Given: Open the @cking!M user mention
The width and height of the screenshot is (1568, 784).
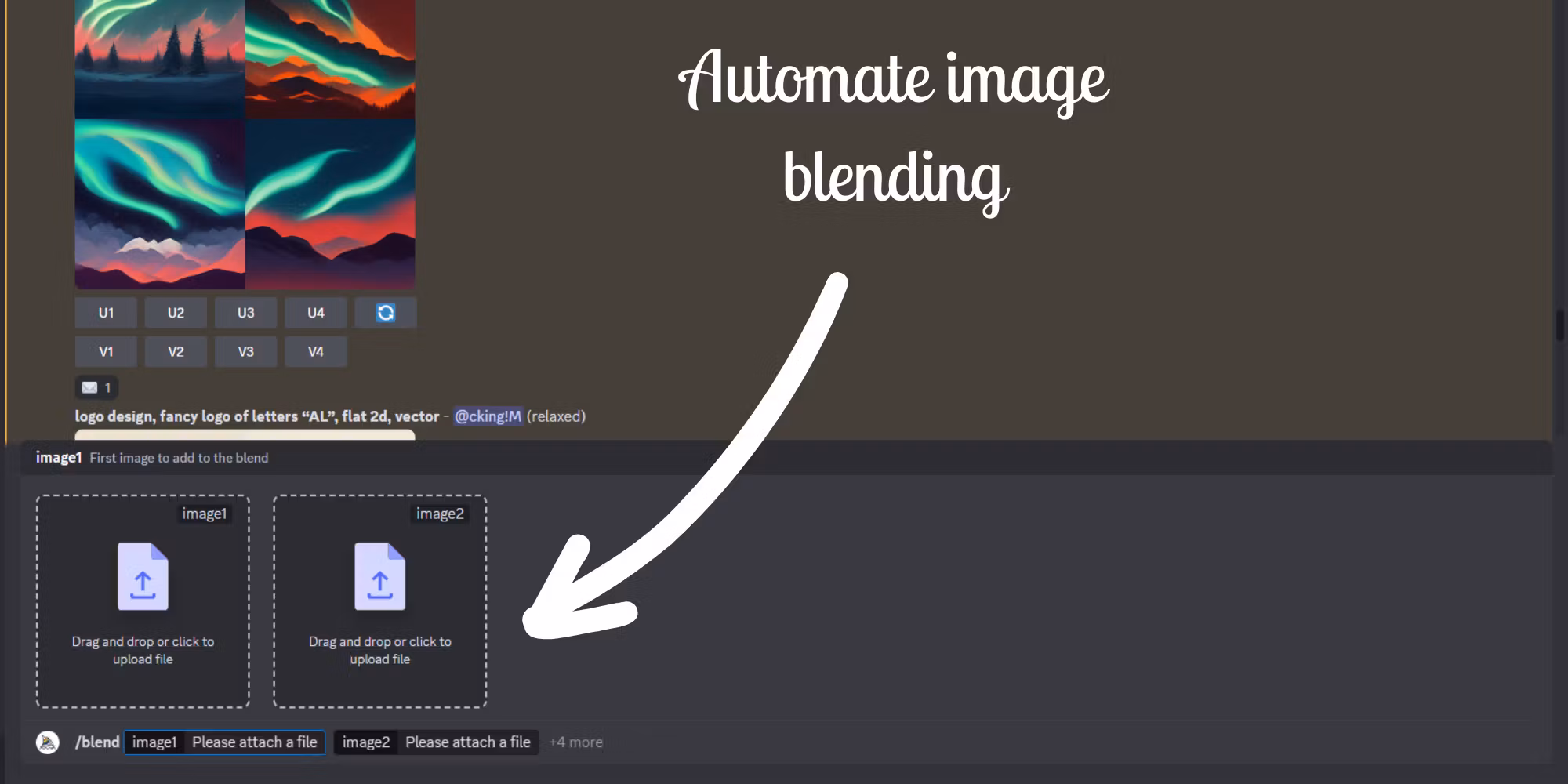Looking at the screenshot, I should (x=487, y=416).
